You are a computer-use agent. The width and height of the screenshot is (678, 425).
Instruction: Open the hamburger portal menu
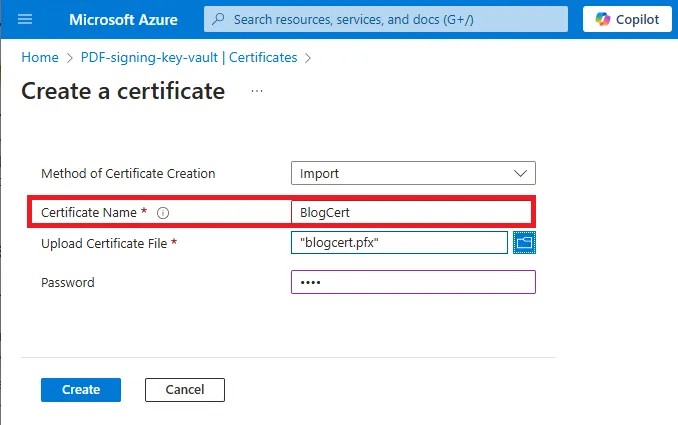25,19
